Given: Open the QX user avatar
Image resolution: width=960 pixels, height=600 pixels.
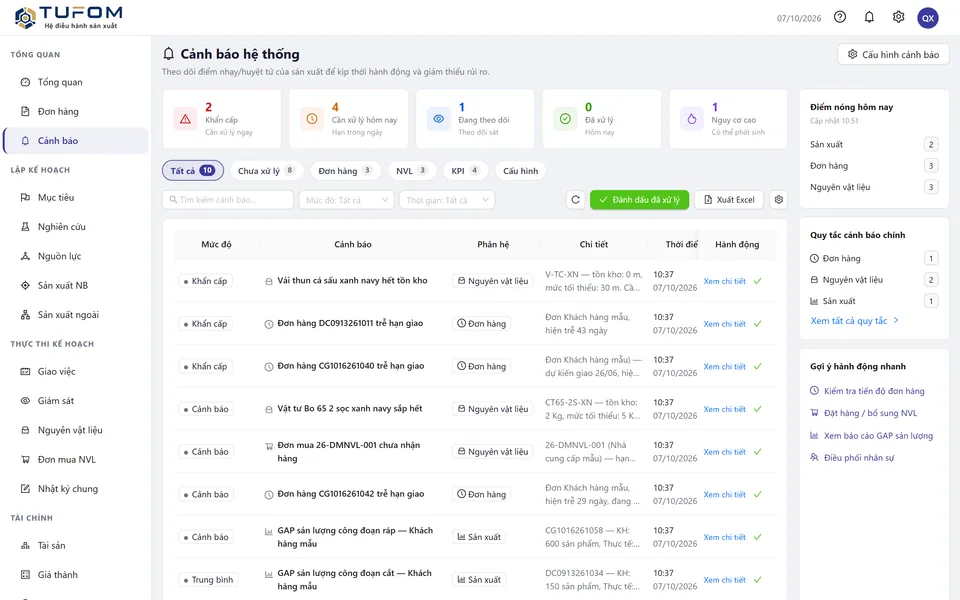Looking at the screenshot, I should click(x=928, y=18).
